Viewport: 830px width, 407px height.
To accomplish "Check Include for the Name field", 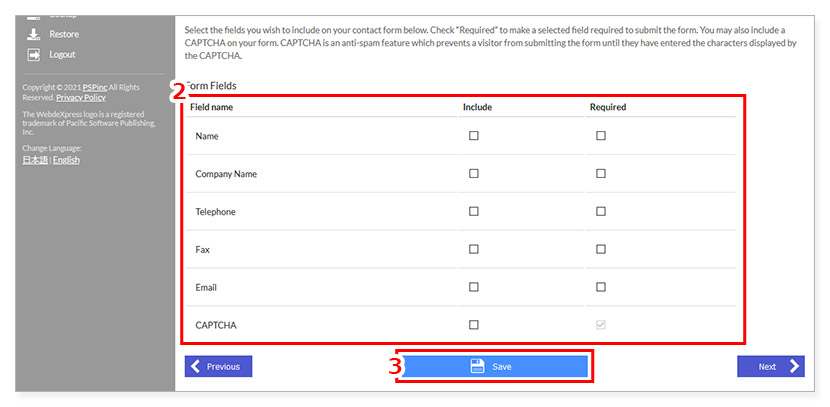I will point(474,136).
